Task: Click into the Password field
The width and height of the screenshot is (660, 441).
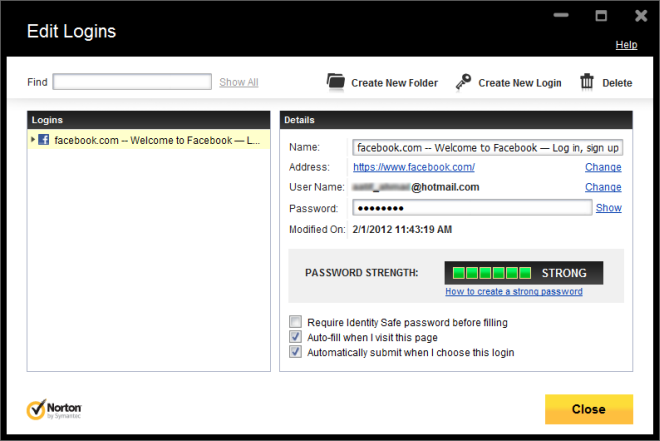Action: point(472,207)
